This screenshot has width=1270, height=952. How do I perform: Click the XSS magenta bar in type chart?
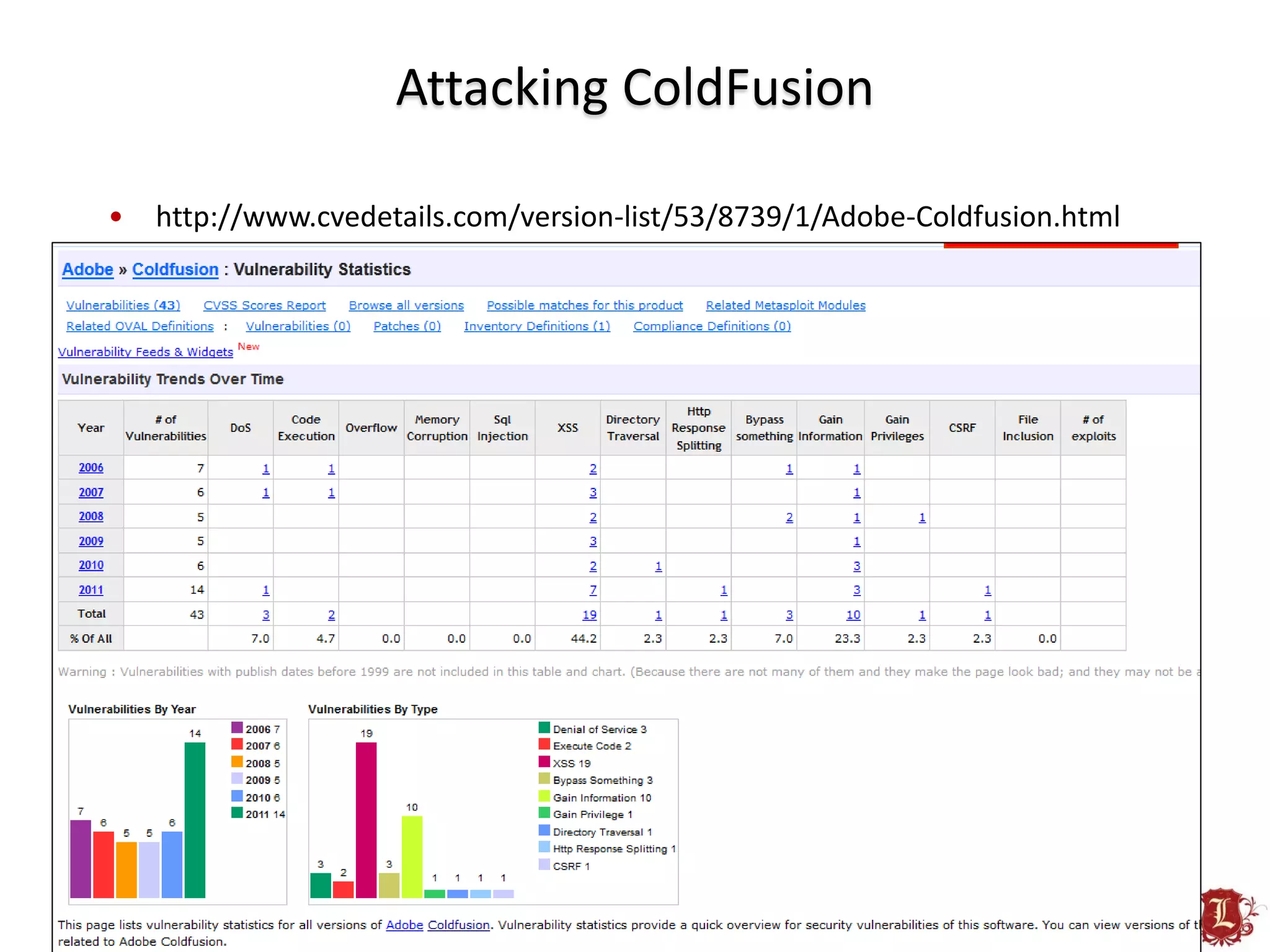(x=366, y=820)
